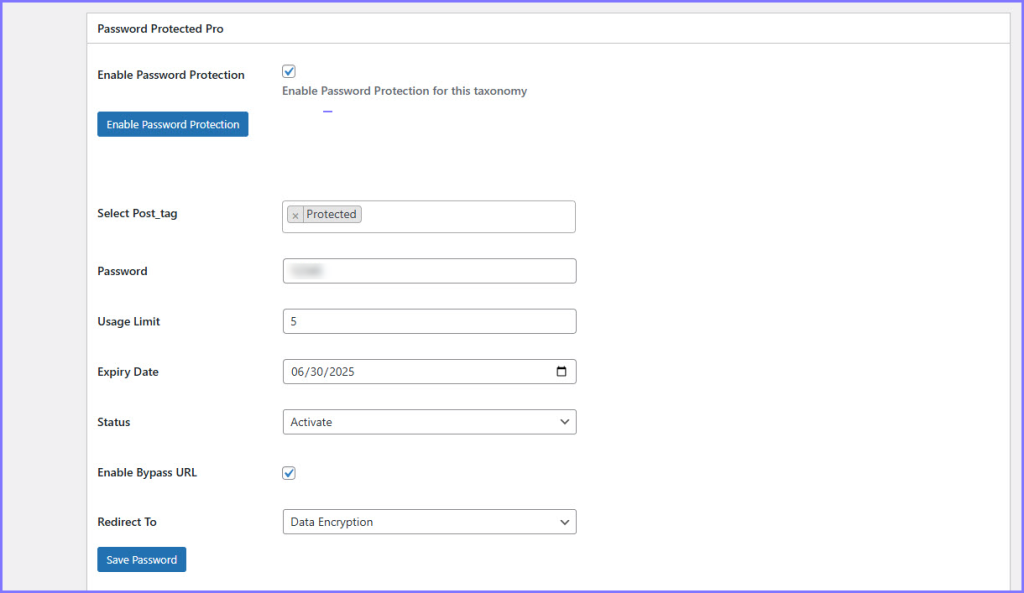This screenshot has height=593, width=1024.
Task: Select the Expiry Date 06/30/2025 text
Action: click(x=323, y=372)
